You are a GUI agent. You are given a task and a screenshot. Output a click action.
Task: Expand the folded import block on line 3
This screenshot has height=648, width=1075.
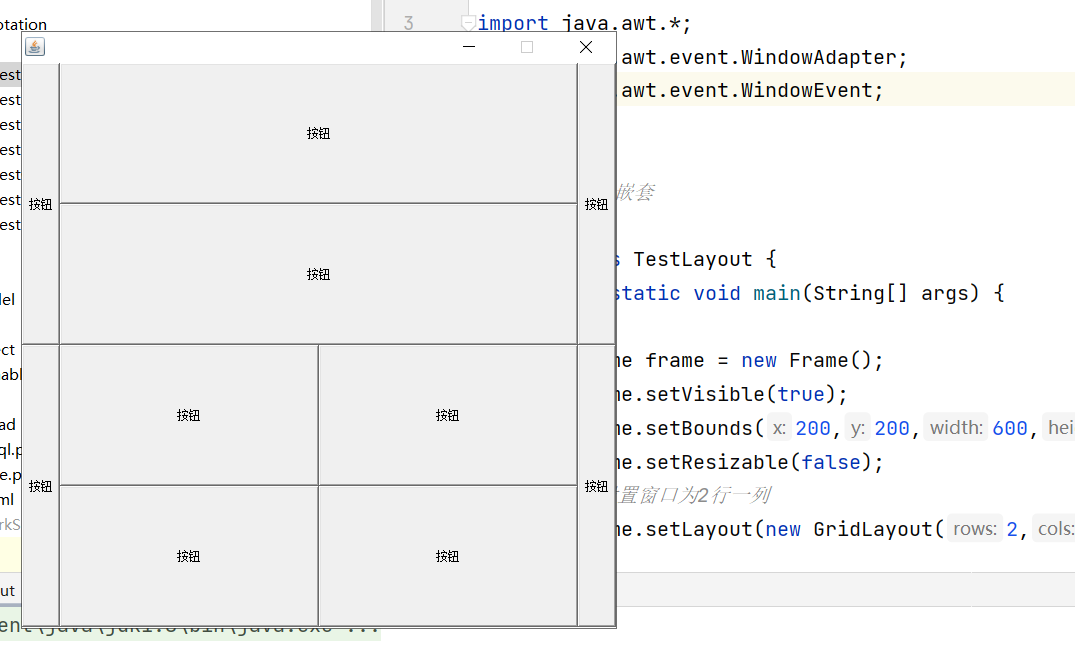467,22
